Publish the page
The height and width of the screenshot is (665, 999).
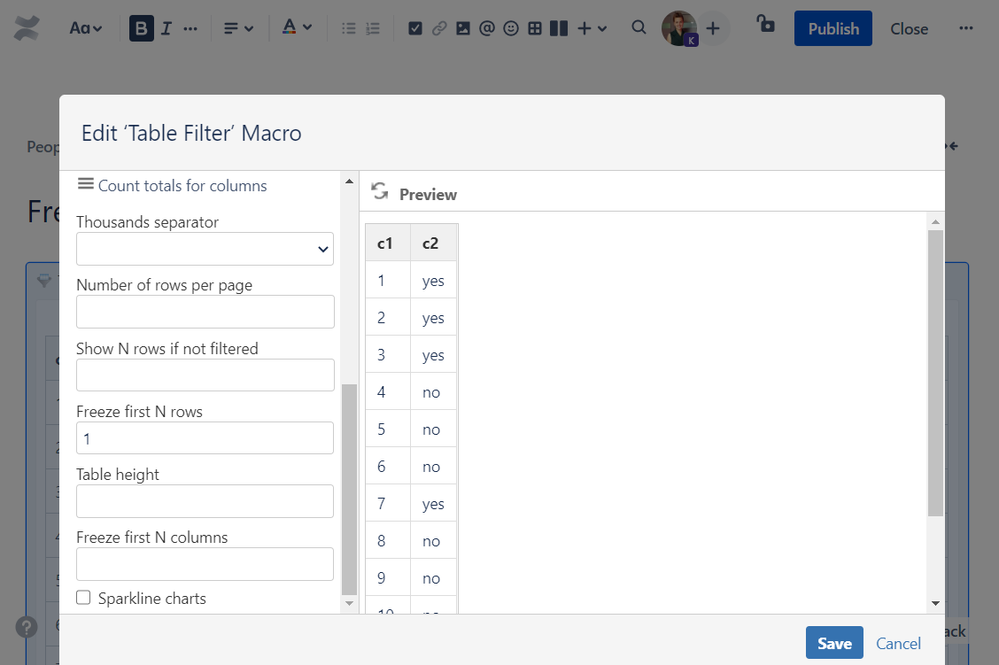coord(833,29)
